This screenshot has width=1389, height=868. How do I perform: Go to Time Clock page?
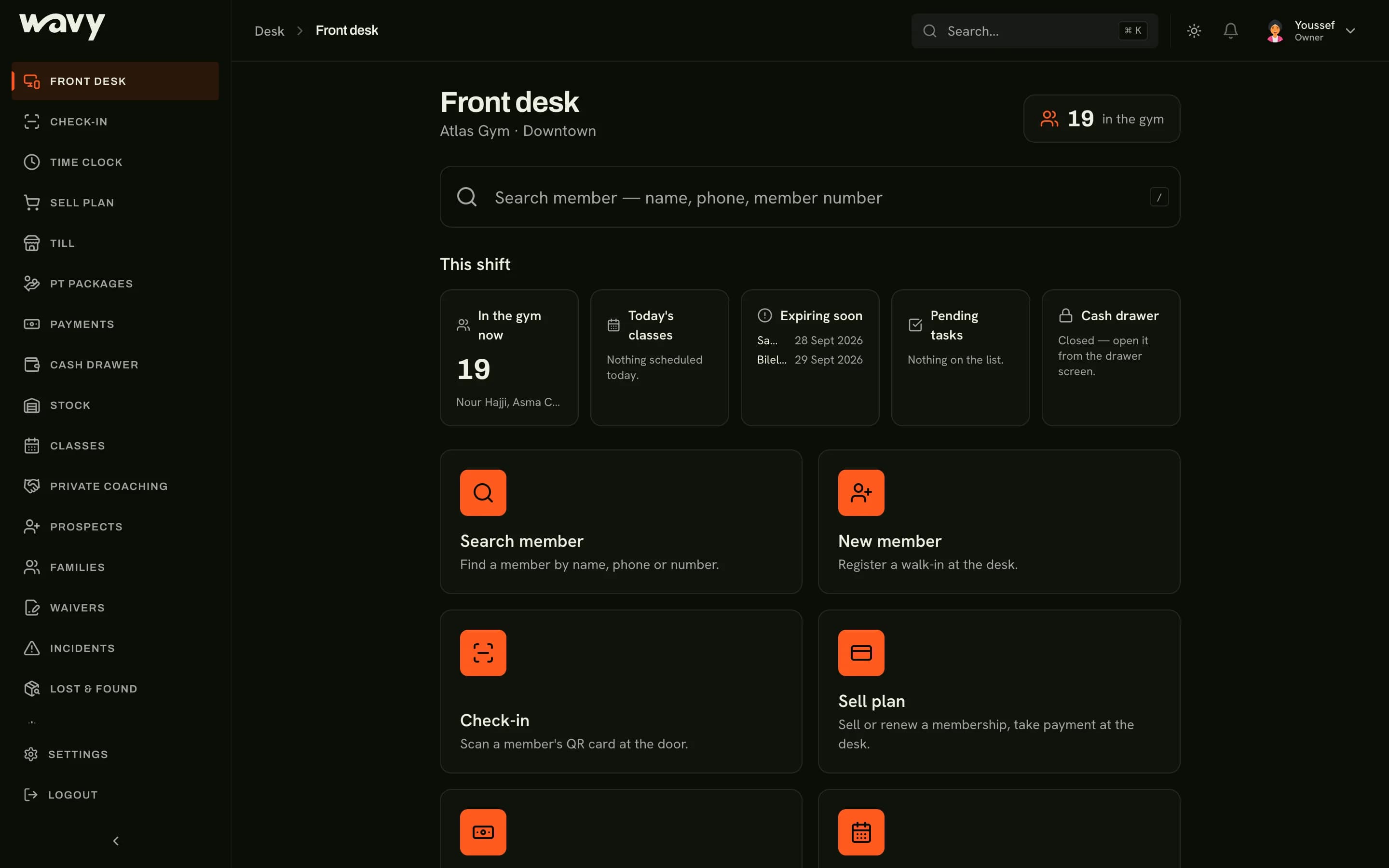(x=115, y=162)
